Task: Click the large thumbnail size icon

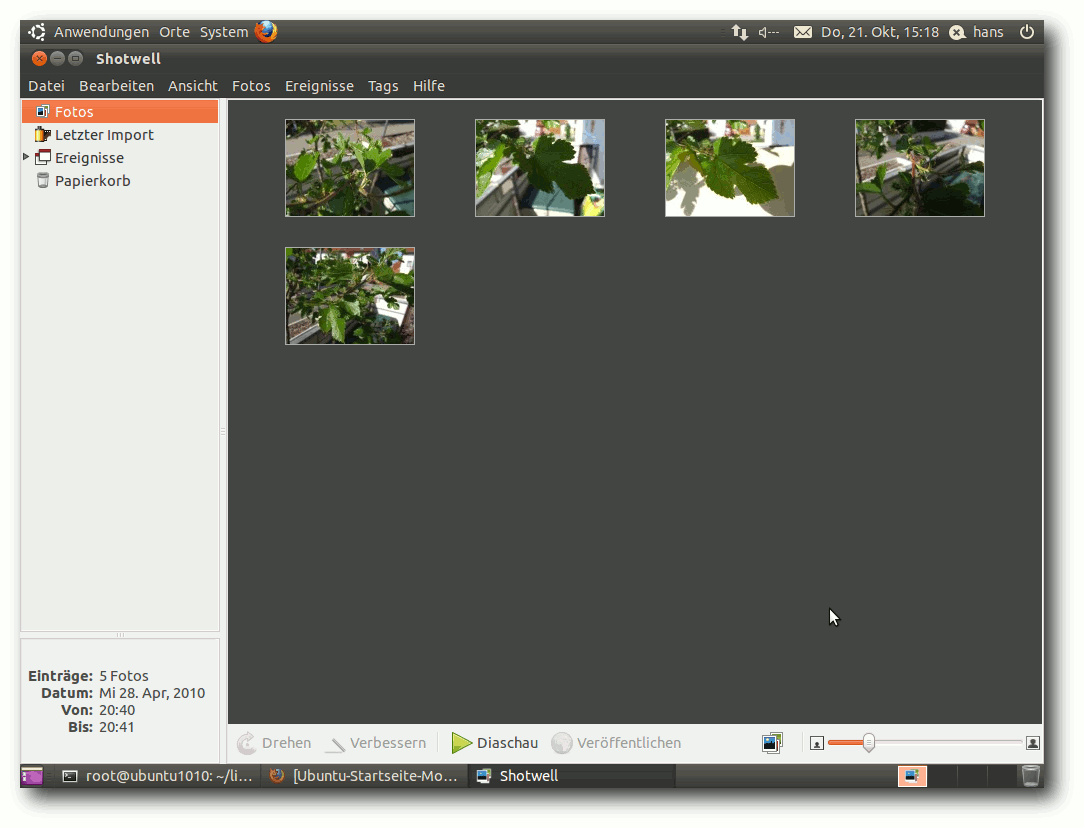Action: tap(1033, 743)
